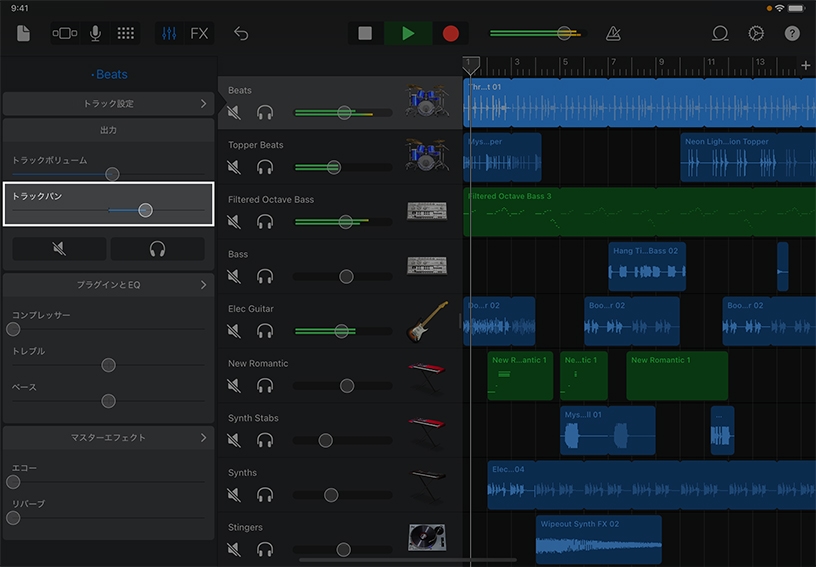The height and width of the screenshot is (567, 816).
Task: Solo the Filtered Octave Bass track
Action: [265, 222]
